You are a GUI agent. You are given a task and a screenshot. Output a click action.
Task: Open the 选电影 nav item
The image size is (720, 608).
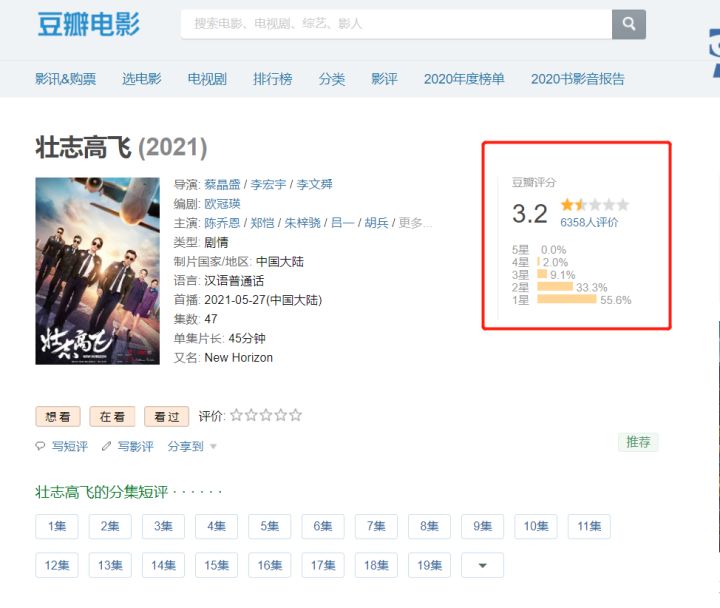pyautogui.click(x=142, y=79)
